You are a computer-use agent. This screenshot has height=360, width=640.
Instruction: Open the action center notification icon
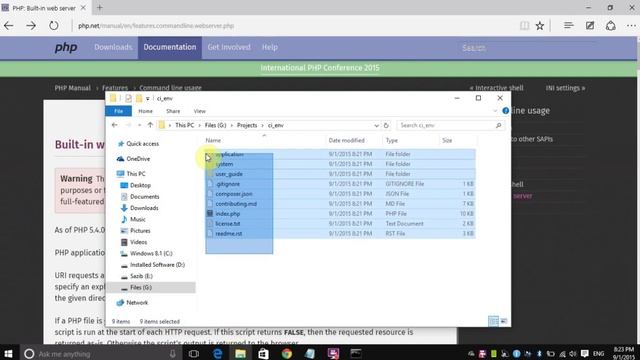click(584, 353)
